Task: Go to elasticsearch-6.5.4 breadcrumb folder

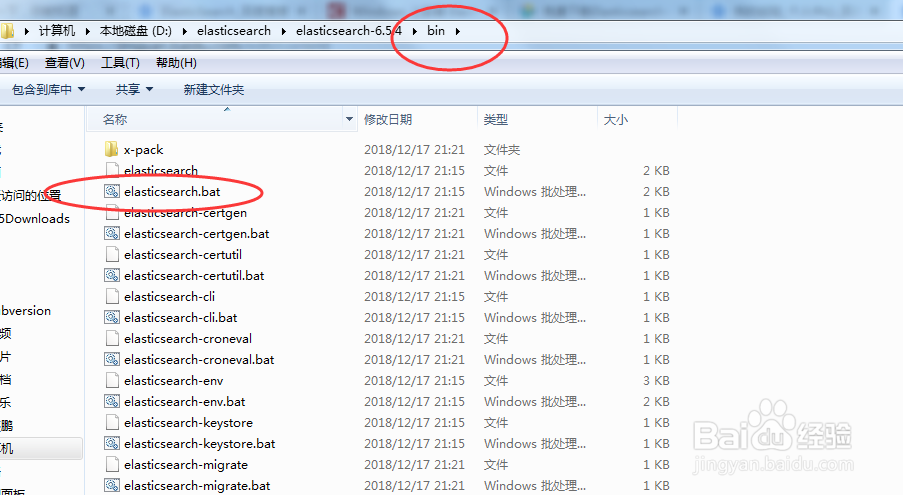Action: click(x=349, y=31)
